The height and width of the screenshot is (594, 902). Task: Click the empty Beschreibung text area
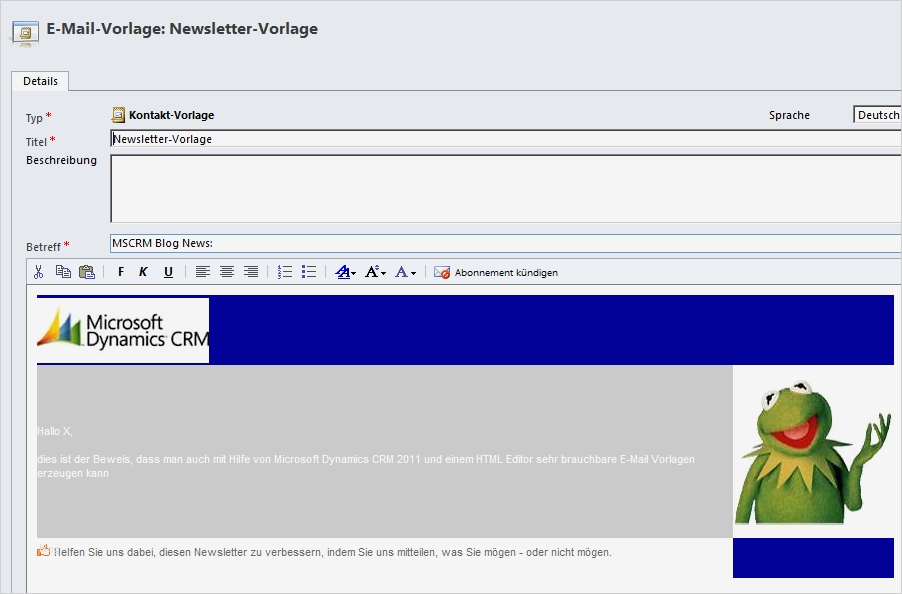coord(506,189)
